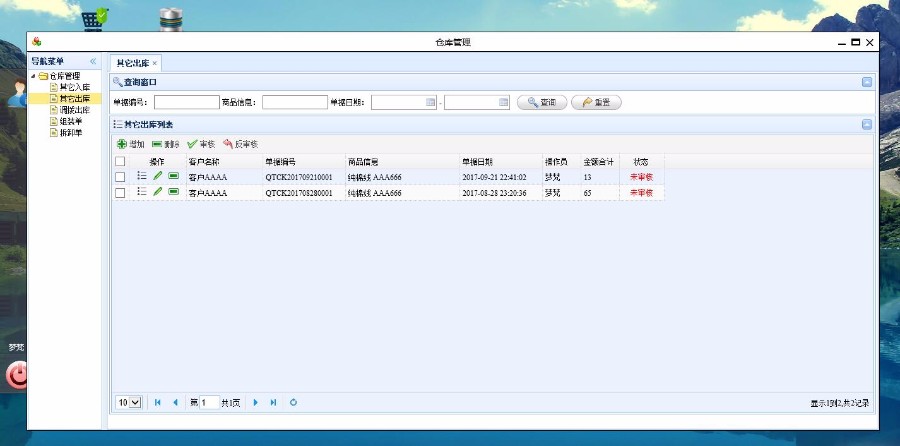Viewport: 900px width, 446px height.
Task: Check the checkbox for row QTCK201709210001
Action: pyautogui.click(x=120, y=177)
